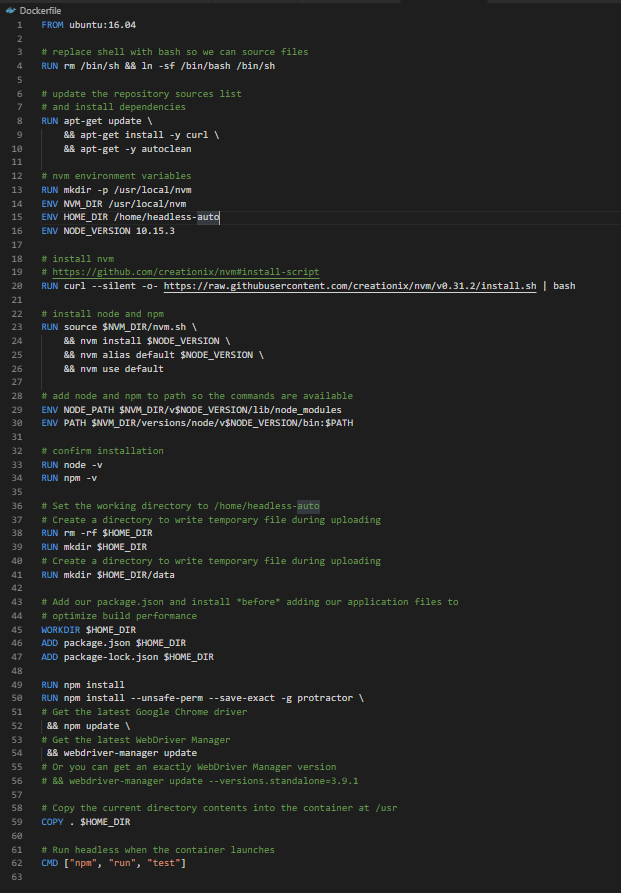This screenshot has height=893, width=621.
Task: Click 'rm -rf $HOME_DIR'
Action: tap(108, 533)
